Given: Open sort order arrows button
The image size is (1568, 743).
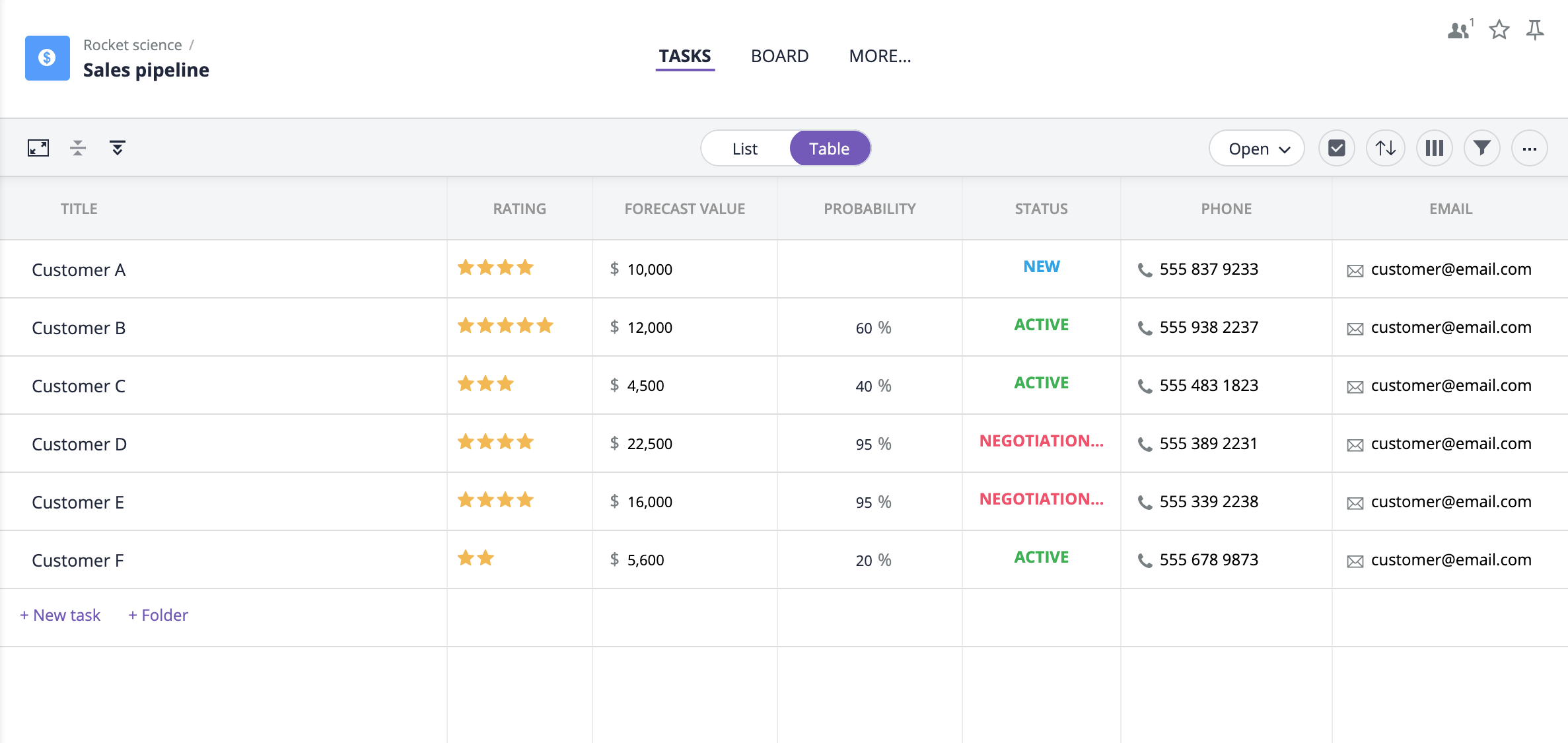Looking at the screenshot, I should 1386,148.
